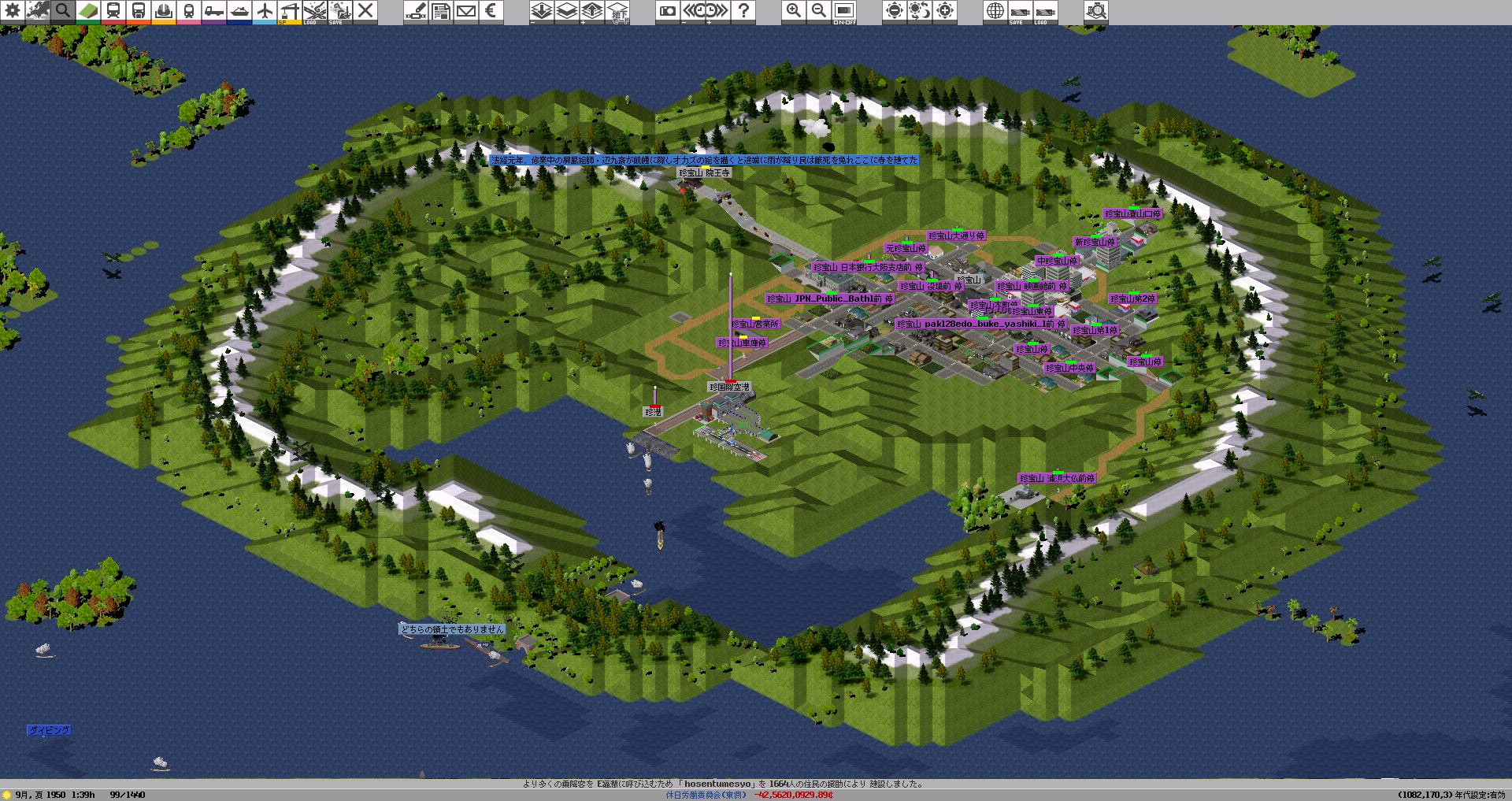The image size is (1512, 801).
Task: Click the ダイビング label on the sea
Action: point(49,730)
